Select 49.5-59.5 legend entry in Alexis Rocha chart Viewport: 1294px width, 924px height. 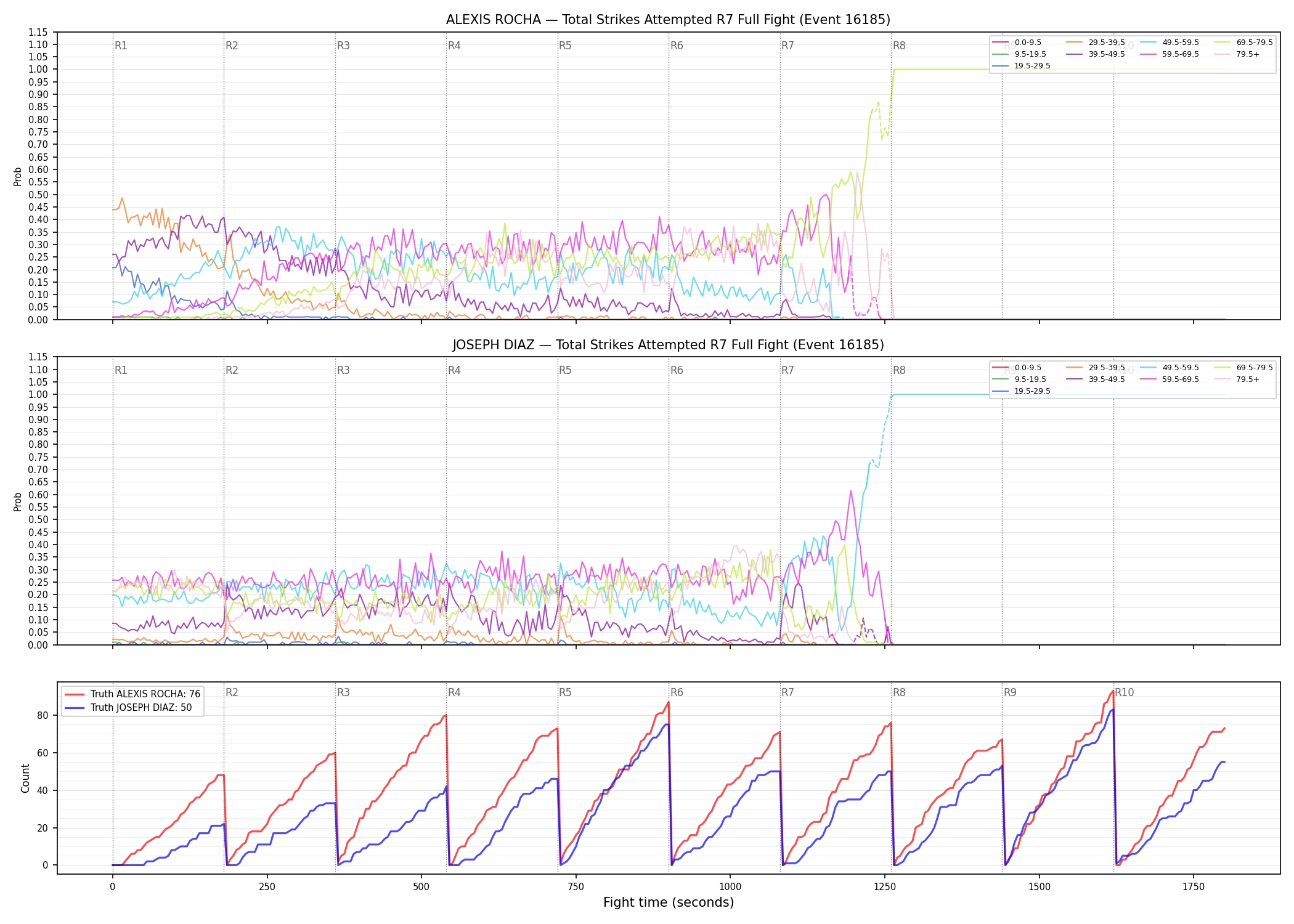pos(1170,43)
